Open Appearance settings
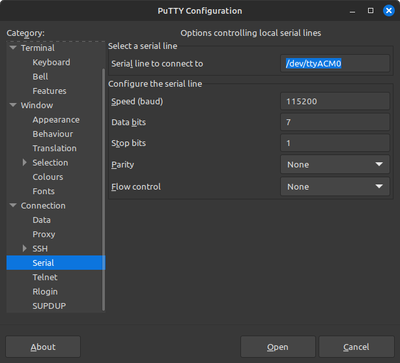The image size is (400, 363). click(x=56, y=120)
